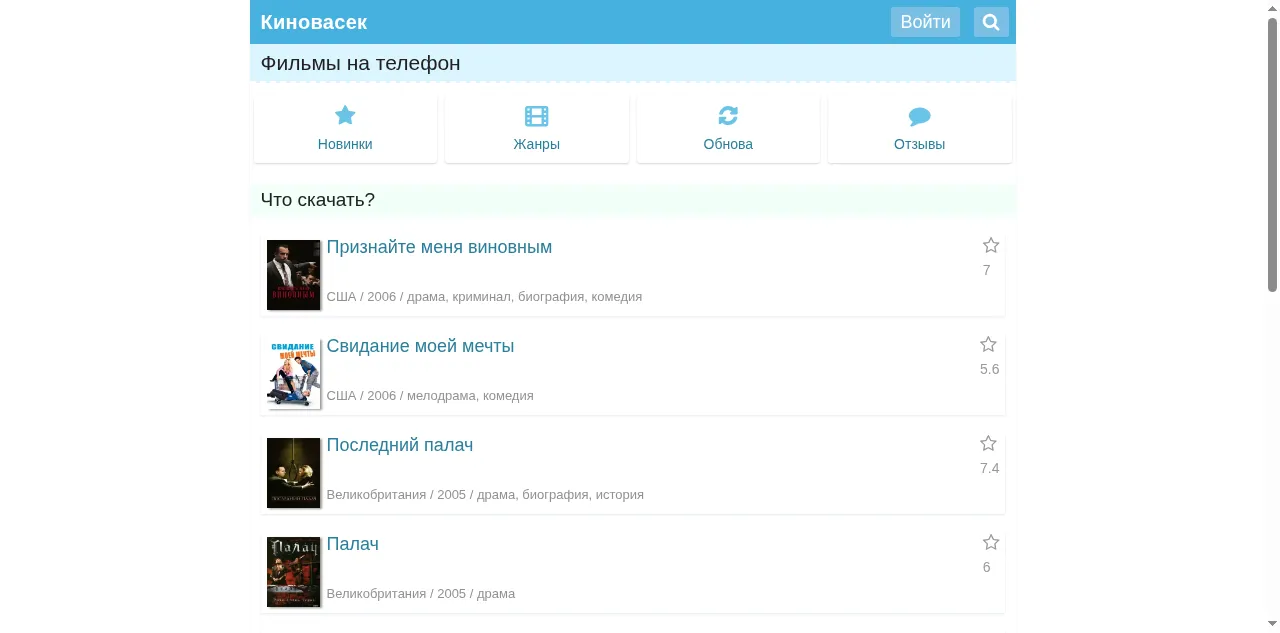Open the Новинки section label

click(x=345, y=144)
